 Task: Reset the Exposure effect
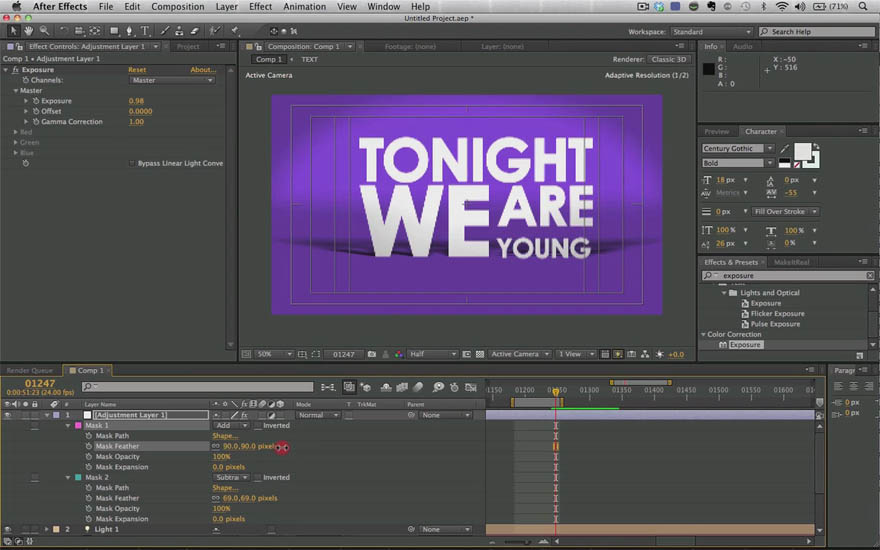coord(137,70)
